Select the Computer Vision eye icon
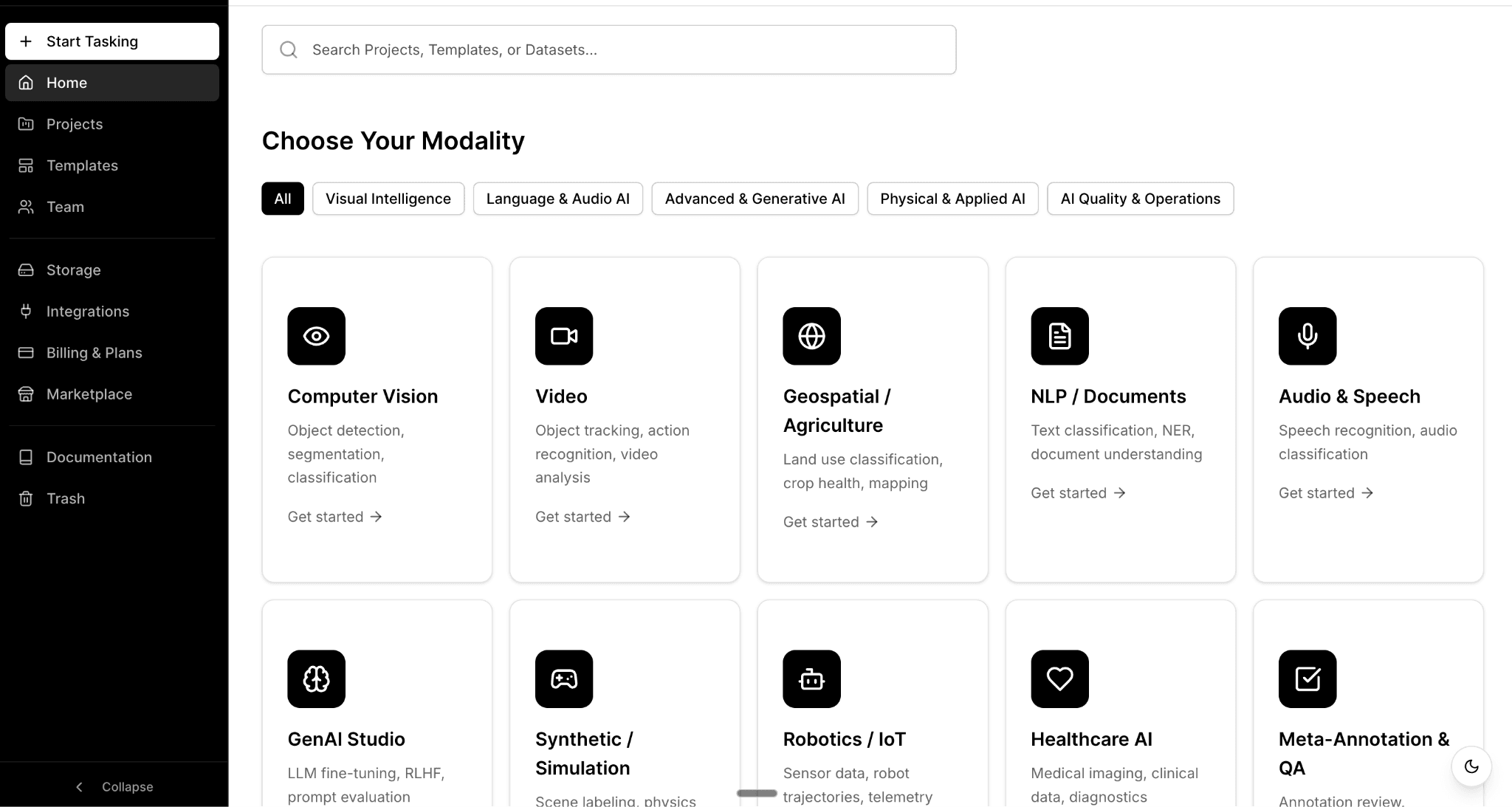Image resolution: width=1512 pixels, height=807 pixels. tap(316, 336)
